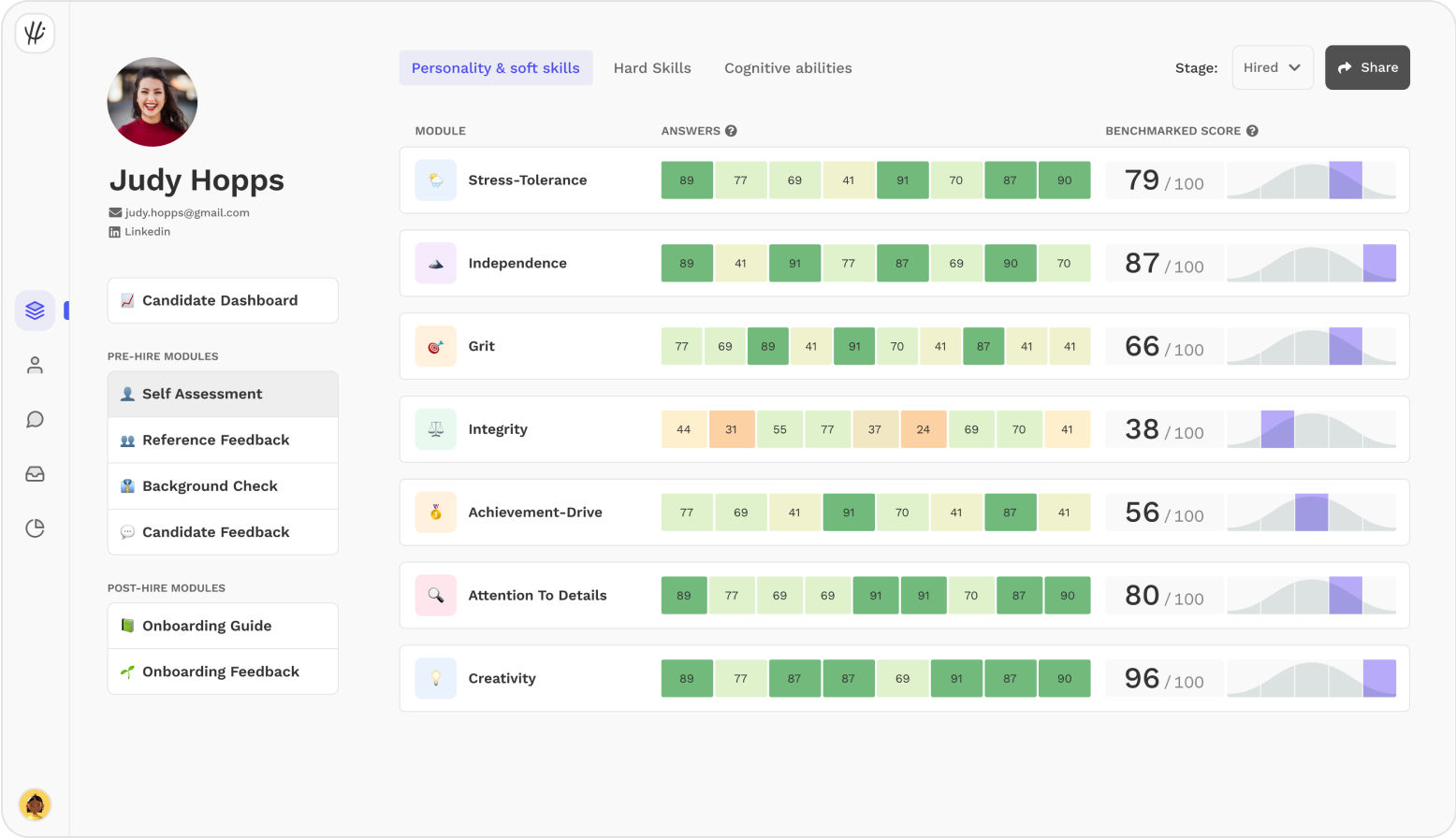Open the Cognitive abilities tab

tap(787, 67)
